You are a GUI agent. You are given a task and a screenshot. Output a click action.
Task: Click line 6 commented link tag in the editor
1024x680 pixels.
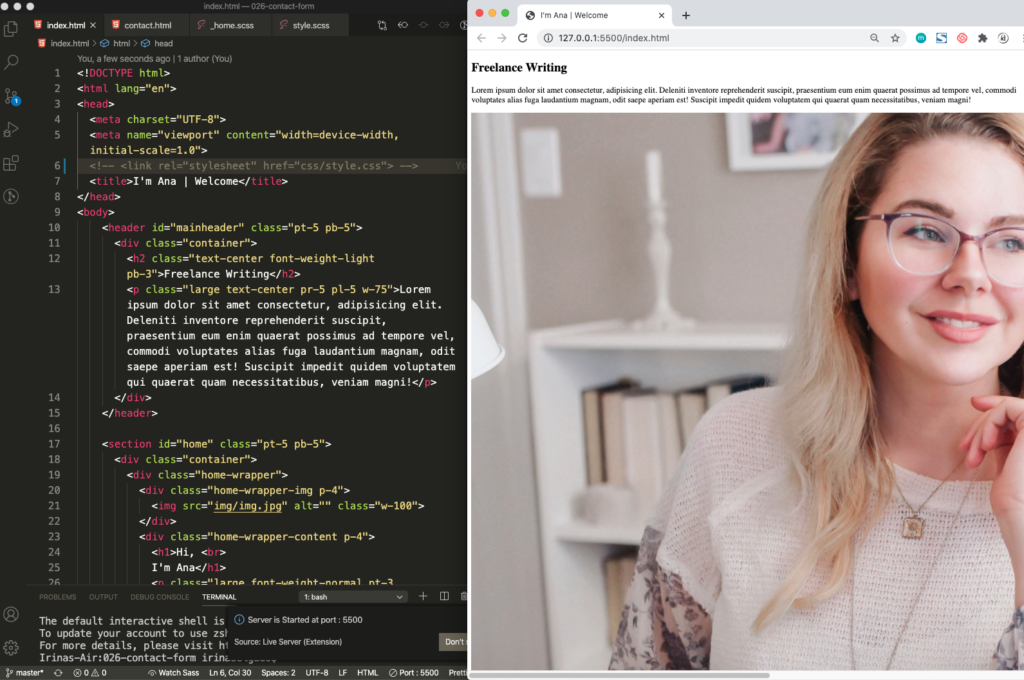click(253, 166)
